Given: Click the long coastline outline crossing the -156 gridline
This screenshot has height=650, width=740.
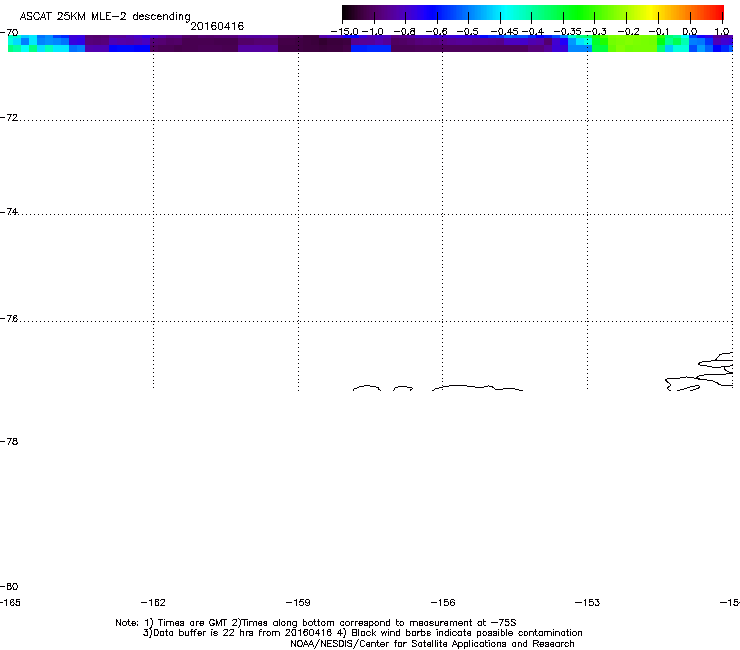Looking at the screenshot, I should (477, 388).
